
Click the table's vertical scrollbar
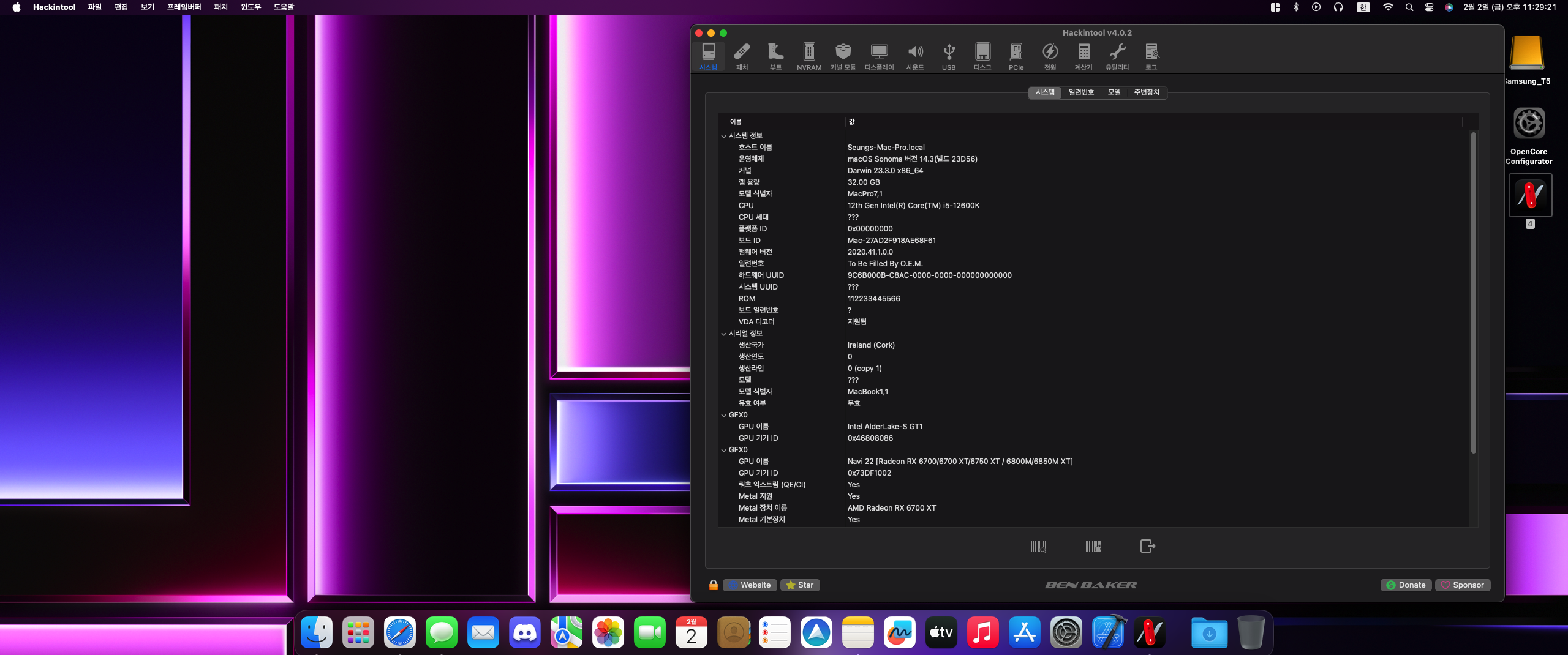click(x=1473, y=293)
